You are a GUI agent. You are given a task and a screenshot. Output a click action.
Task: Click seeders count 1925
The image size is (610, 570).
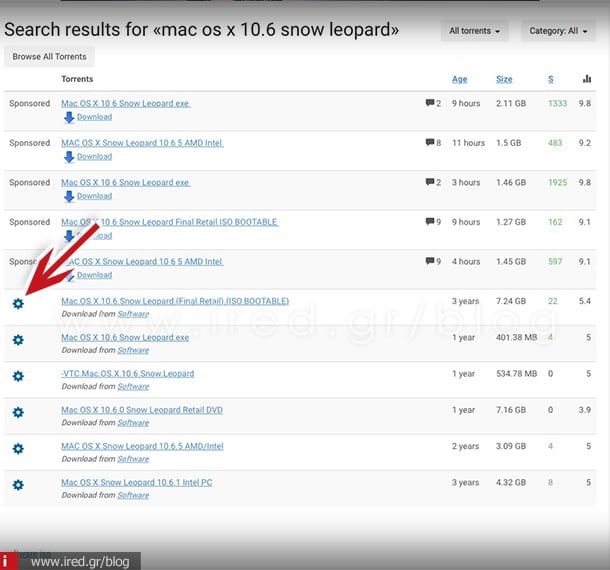pyautogui.click(x=557, y=182)
